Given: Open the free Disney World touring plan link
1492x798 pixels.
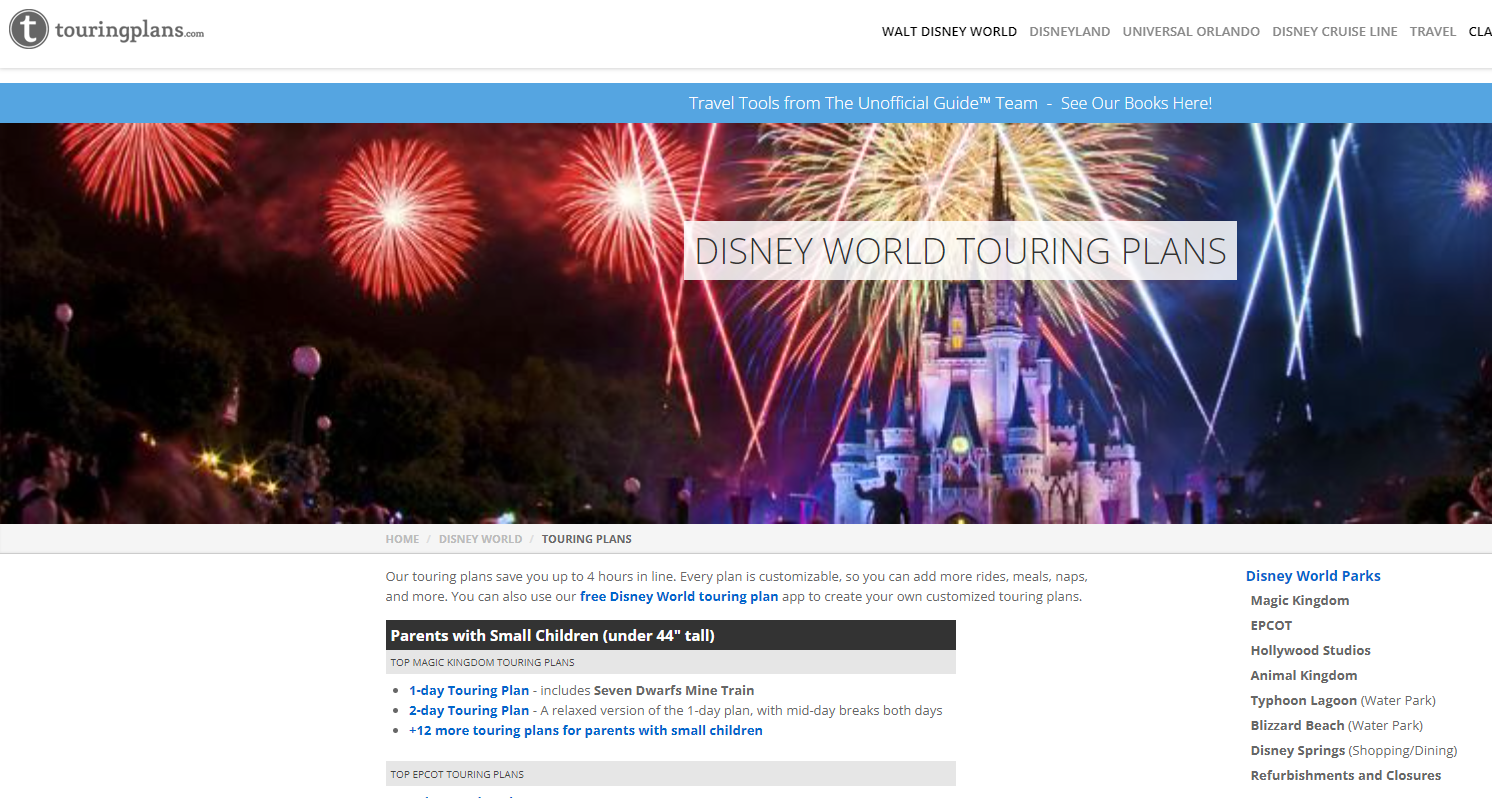Looking at the screenshot, I should coord(678,597).
